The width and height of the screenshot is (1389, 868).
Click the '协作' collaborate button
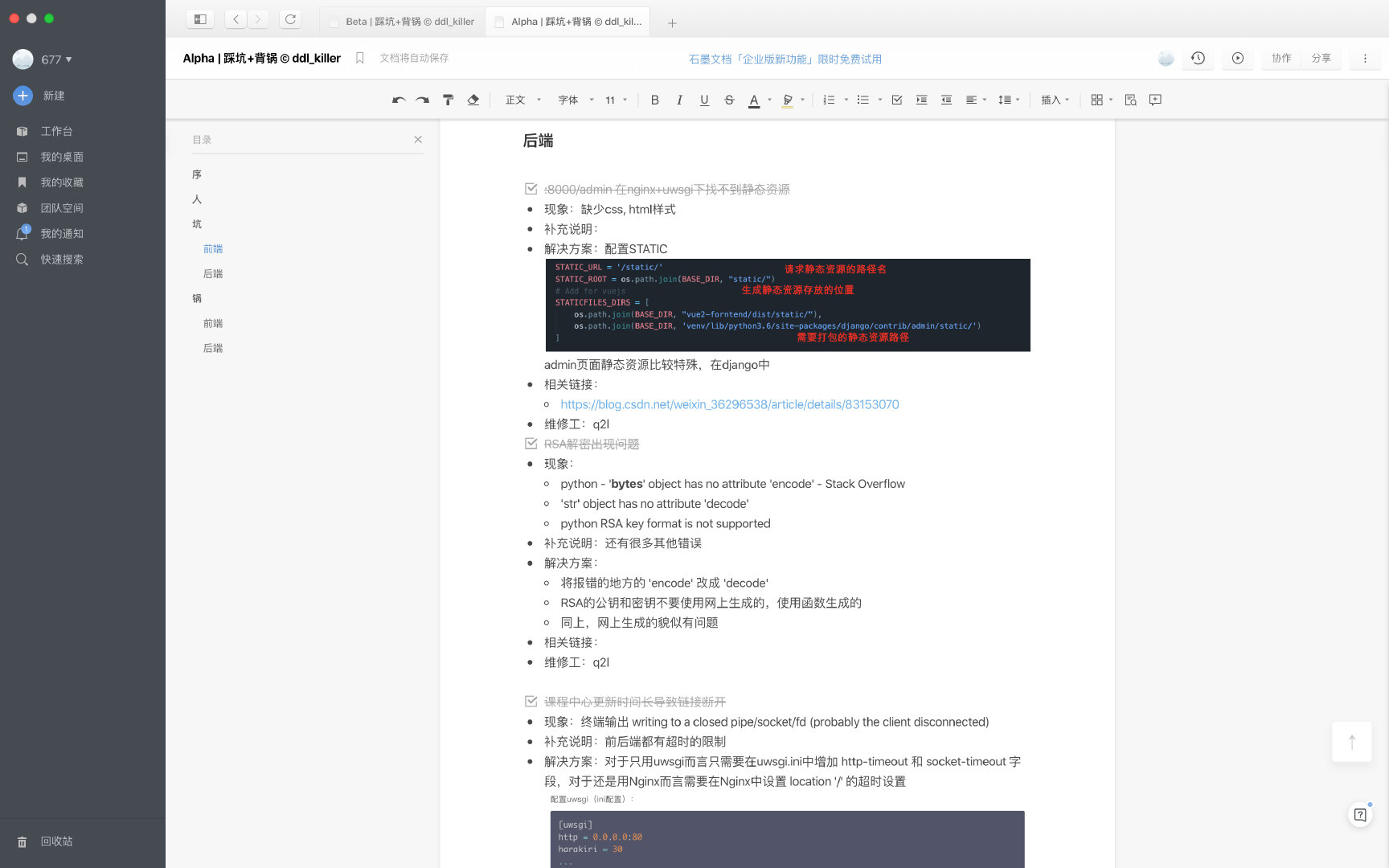[x=1281, y=58]
